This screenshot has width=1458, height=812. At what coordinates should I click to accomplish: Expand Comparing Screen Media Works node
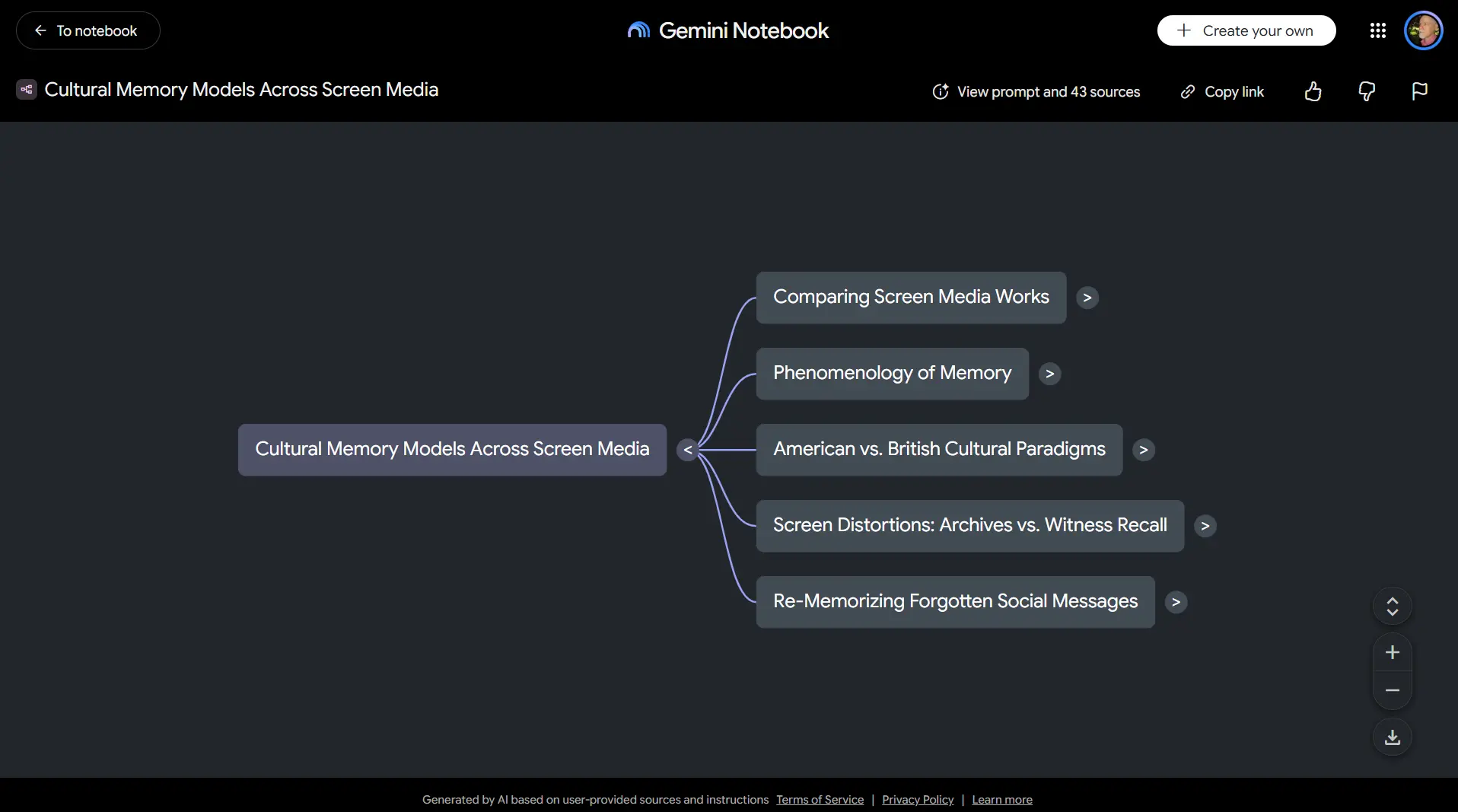[x=1087, y=298]
